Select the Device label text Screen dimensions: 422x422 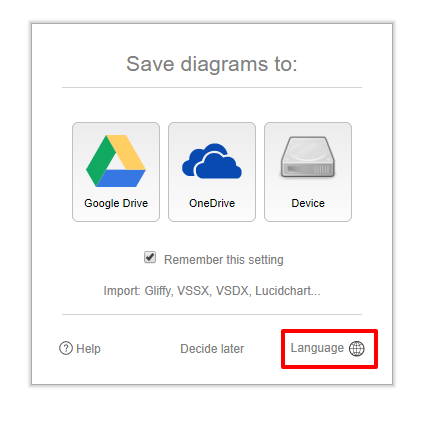(308, 203)
